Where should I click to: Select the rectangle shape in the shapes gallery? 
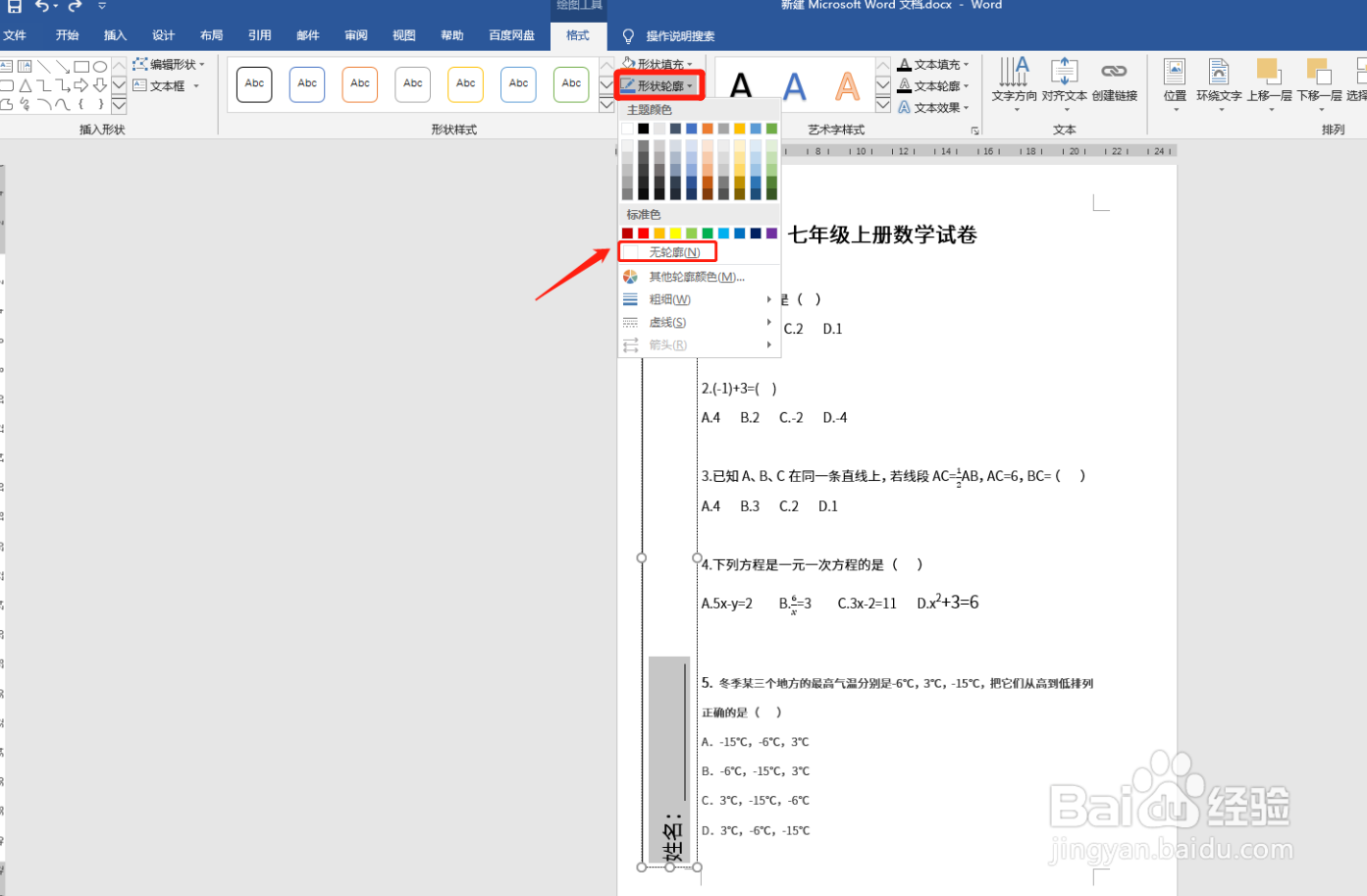point(81,67)
